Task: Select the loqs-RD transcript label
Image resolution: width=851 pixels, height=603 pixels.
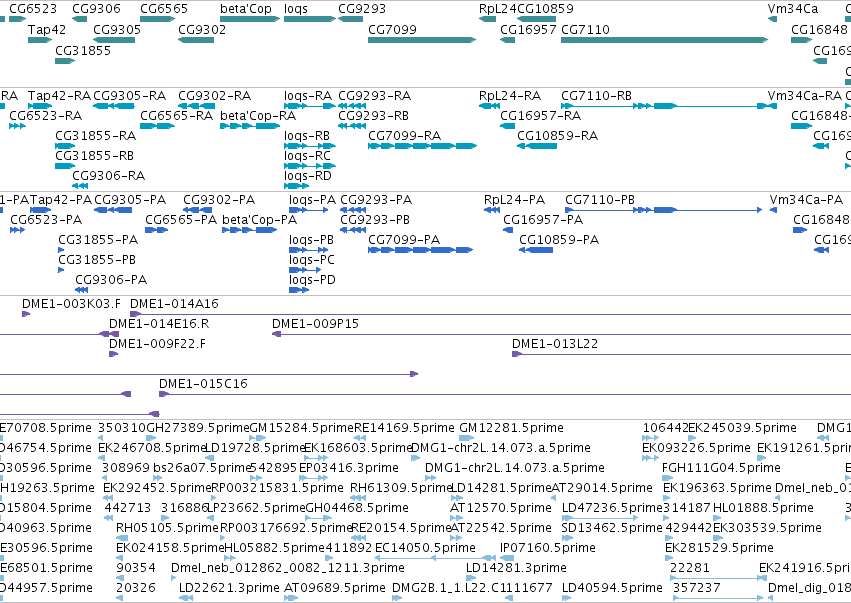Action: point(308,176)
